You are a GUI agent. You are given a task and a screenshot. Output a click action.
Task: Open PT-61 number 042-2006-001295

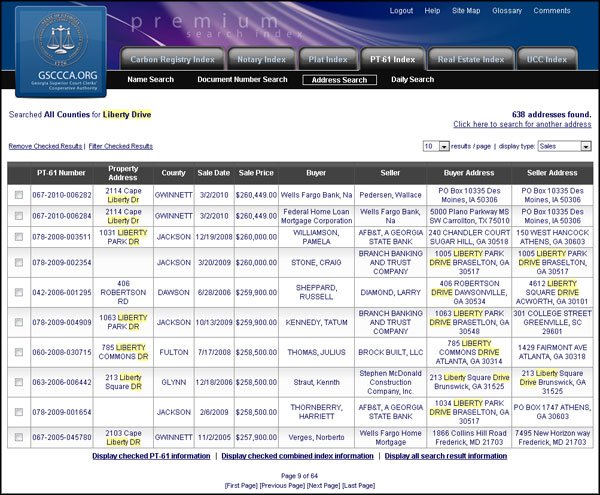[62, 292]
